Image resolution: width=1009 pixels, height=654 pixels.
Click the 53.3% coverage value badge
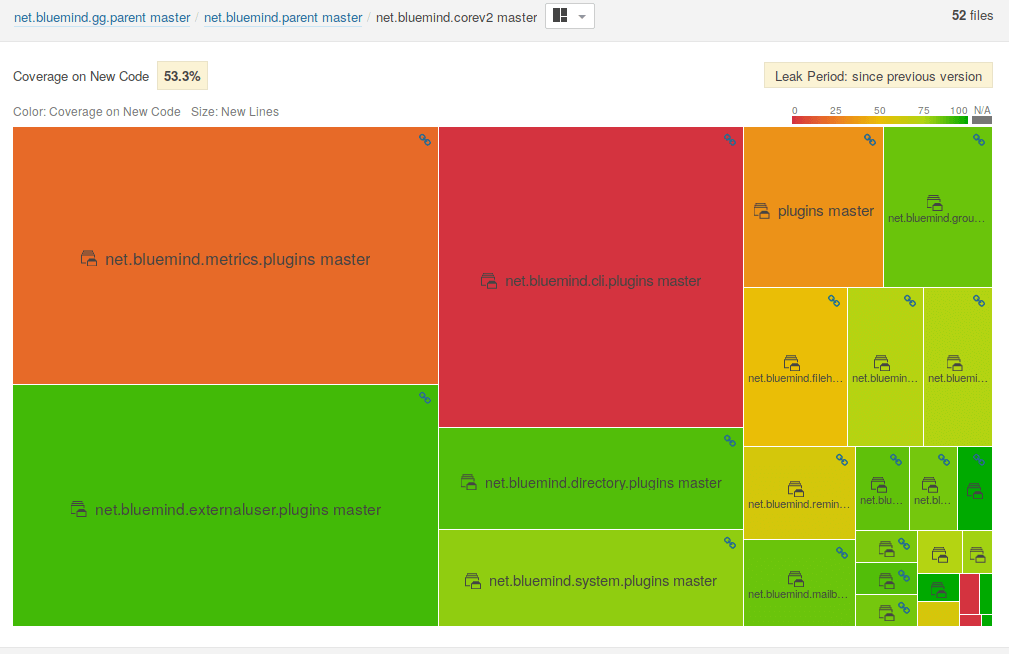tap(182, 76)
